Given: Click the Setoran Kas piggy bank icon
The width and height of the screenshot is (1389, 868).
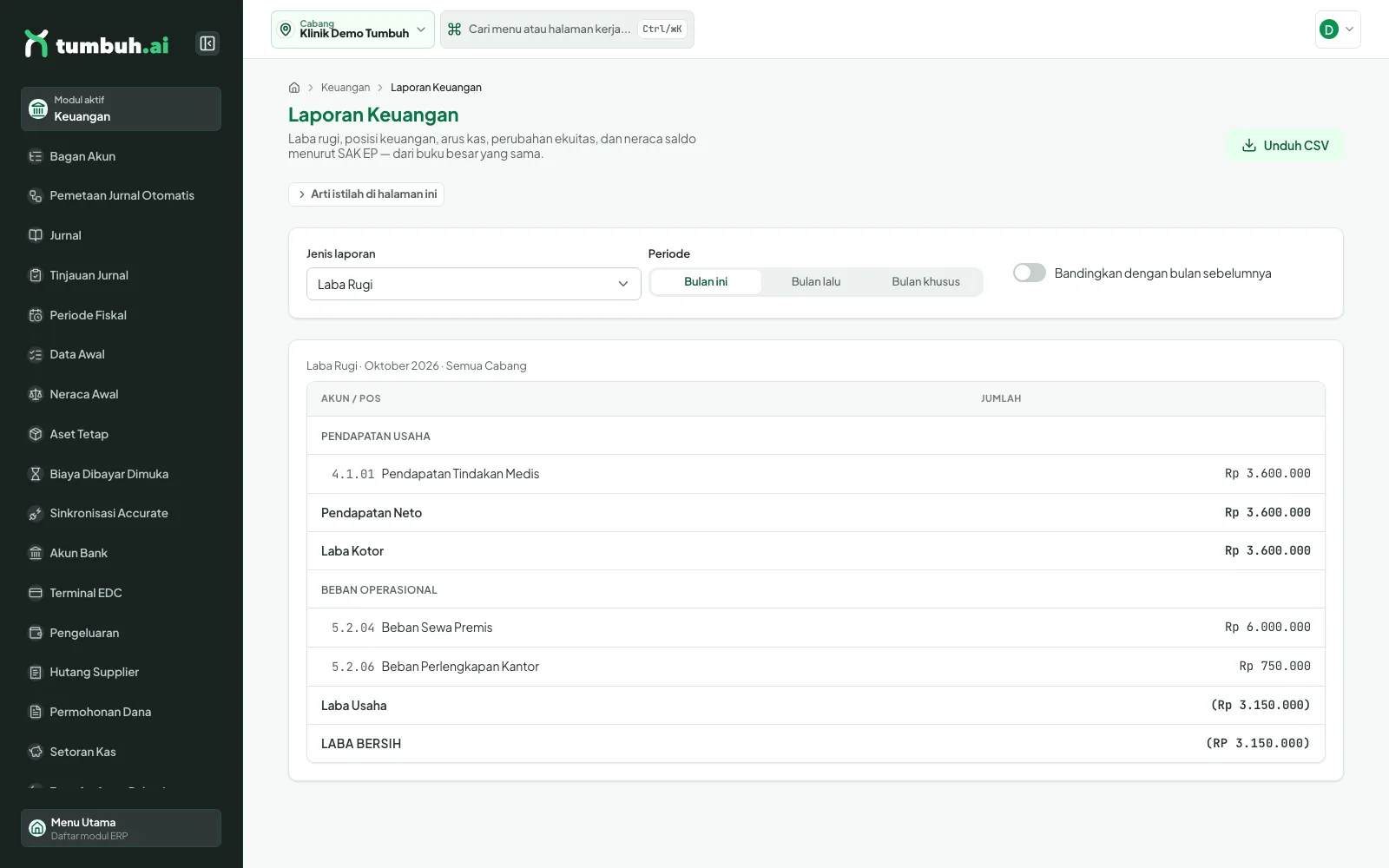Looking at the screenshot, I should (x=36, y=752).
